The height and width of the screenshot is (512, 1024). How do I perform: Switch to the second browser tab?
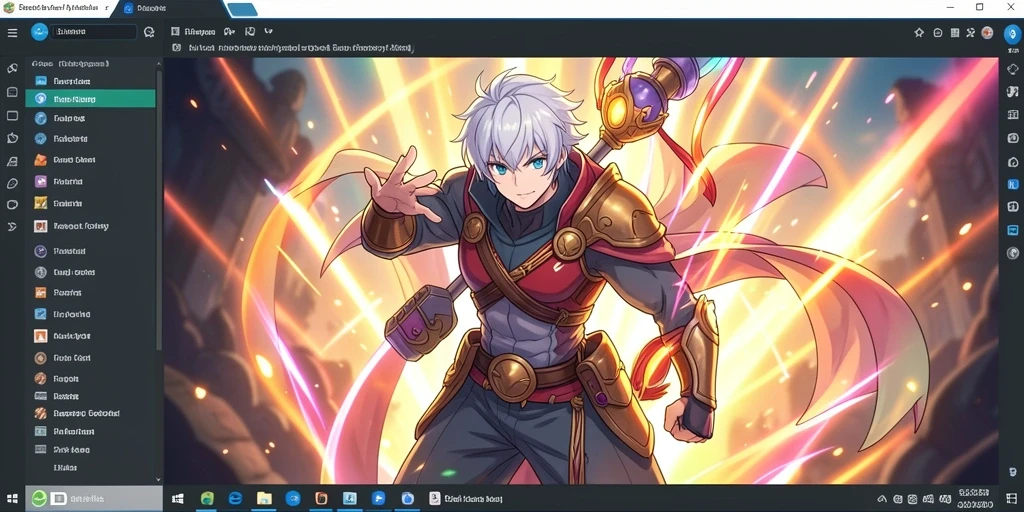pyautogui.click(x=171, y=8)
